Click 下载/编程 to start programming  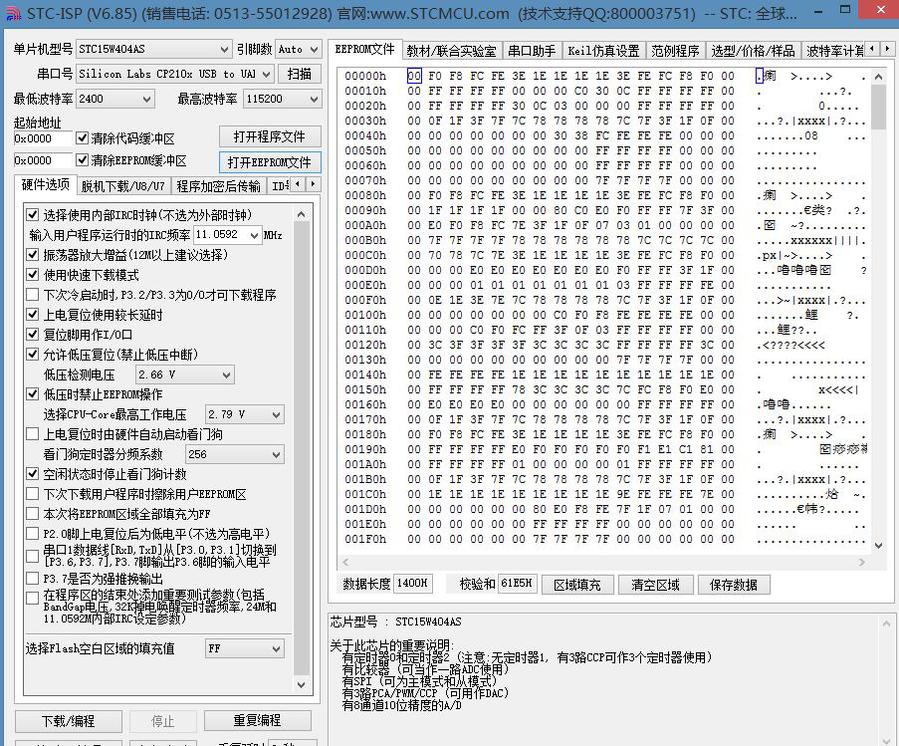67,720
